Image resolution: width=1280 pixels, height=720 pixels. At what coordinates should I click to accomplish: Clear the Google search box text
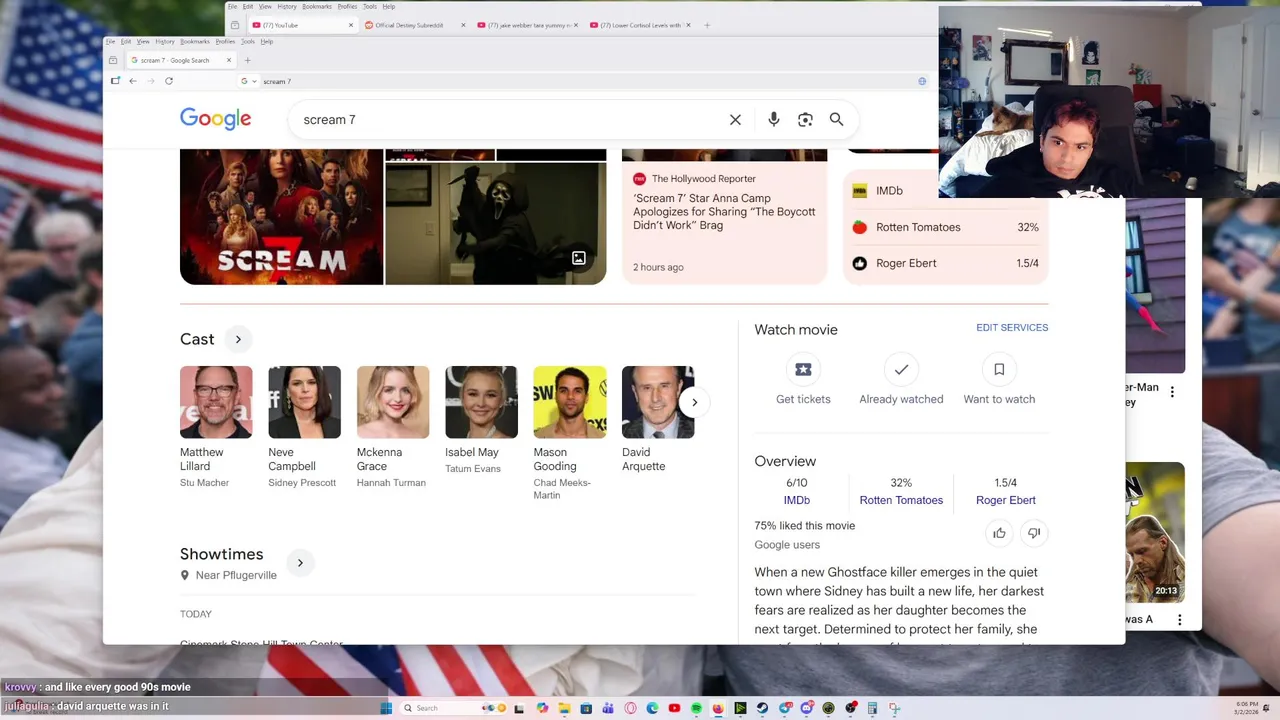point(735,120)
